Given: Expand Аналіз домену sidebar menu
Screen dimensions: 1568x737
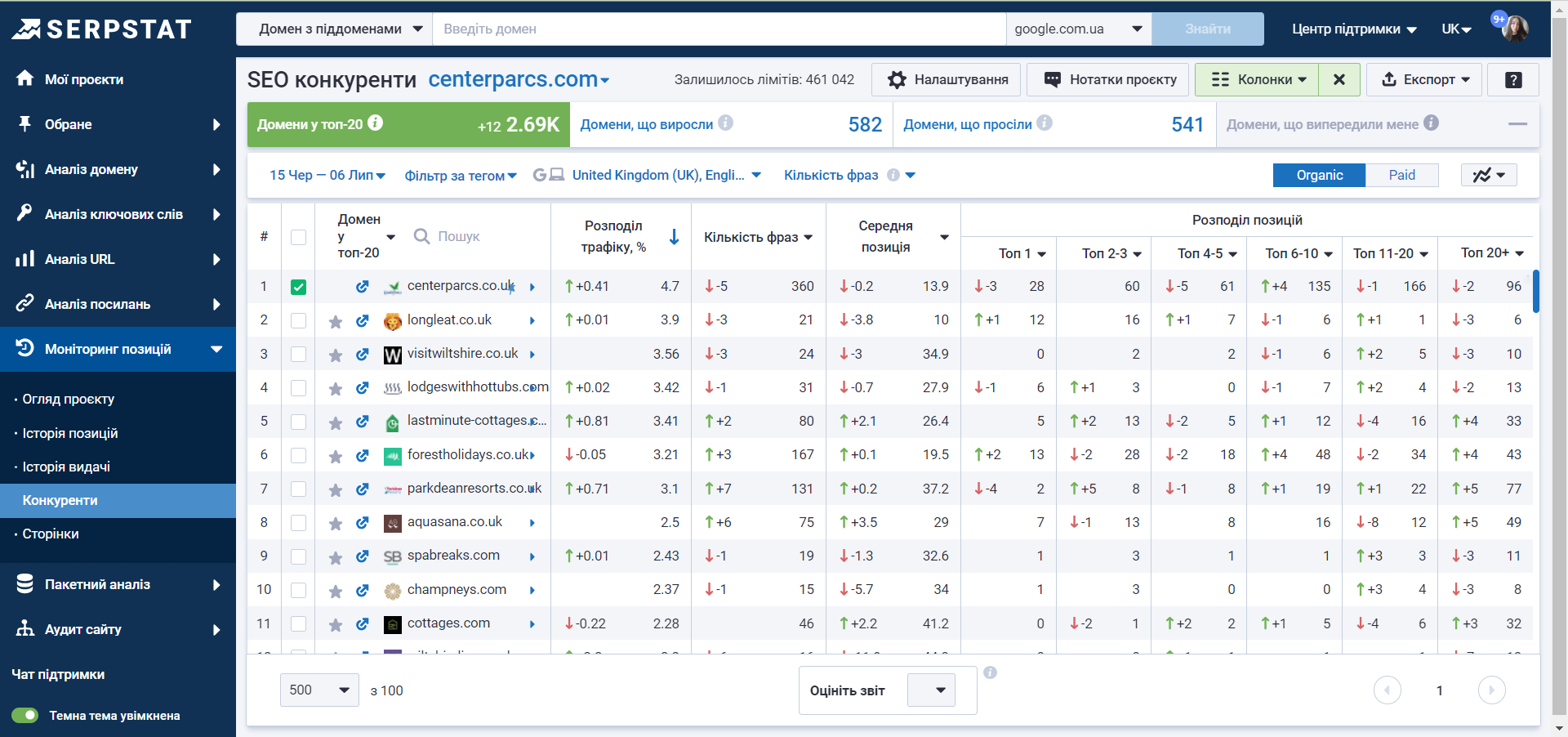Looking at the screenshot, I should 118,169.
